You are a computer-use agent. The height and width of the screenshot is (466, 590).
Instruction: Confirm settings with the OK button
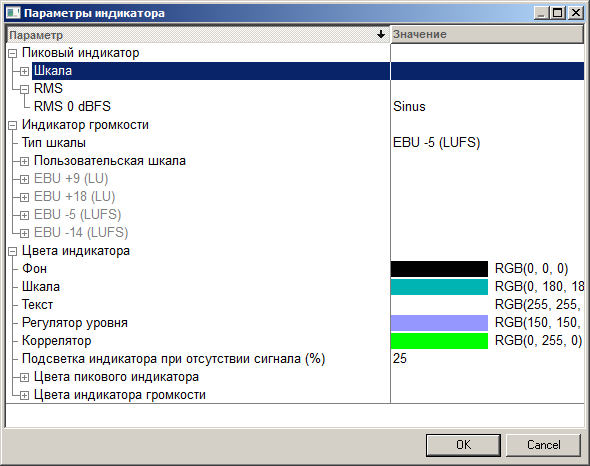(x=463, y=445)
